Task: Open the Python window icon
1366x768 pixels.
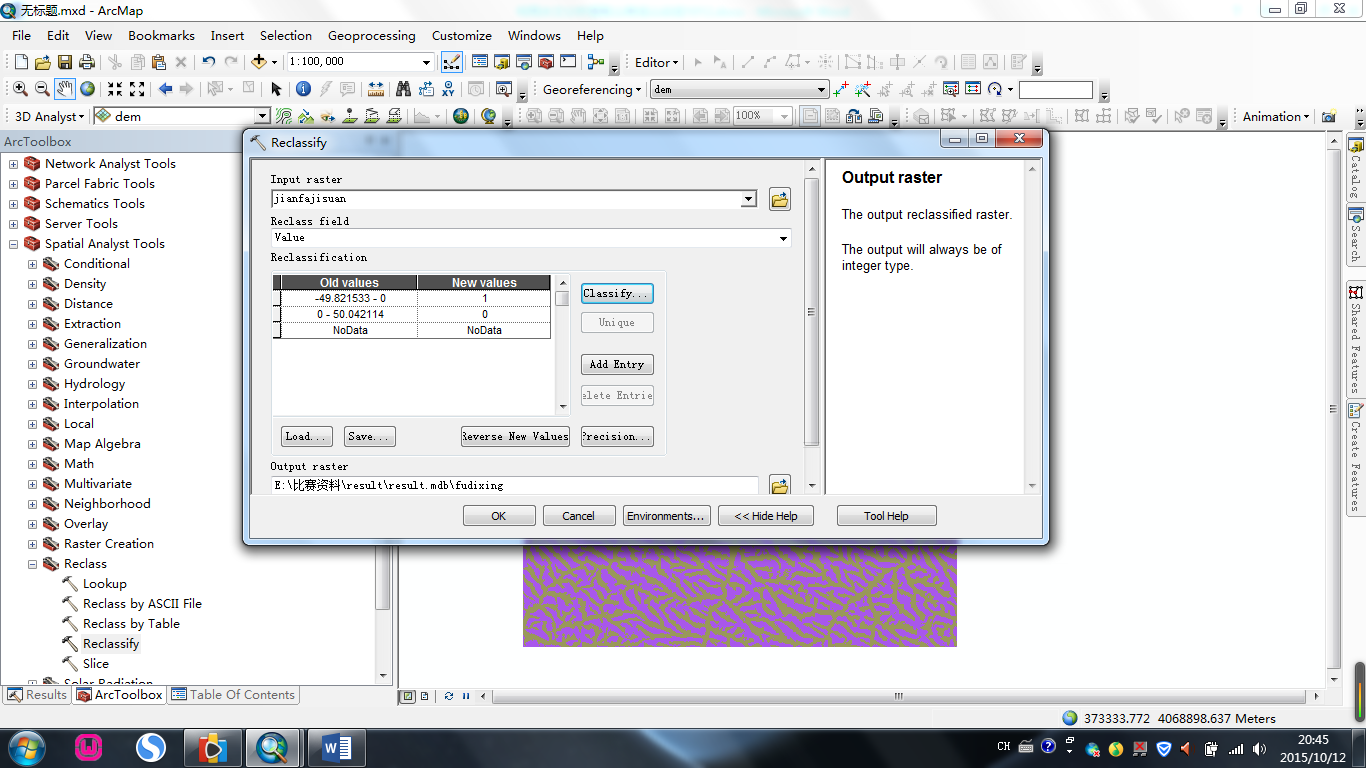Action: (x=568, y=62)
